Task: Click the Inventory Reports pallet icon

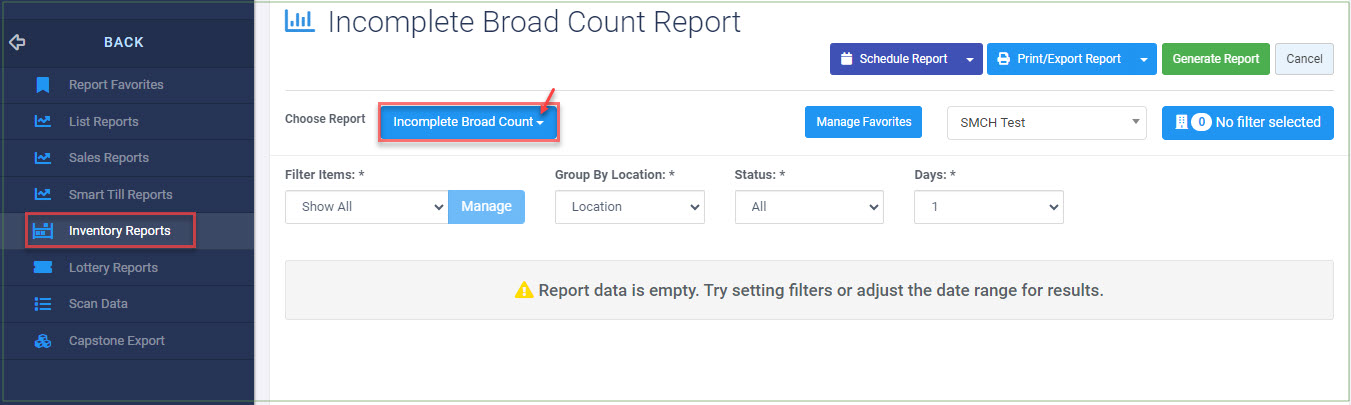Action: [43, 231]
